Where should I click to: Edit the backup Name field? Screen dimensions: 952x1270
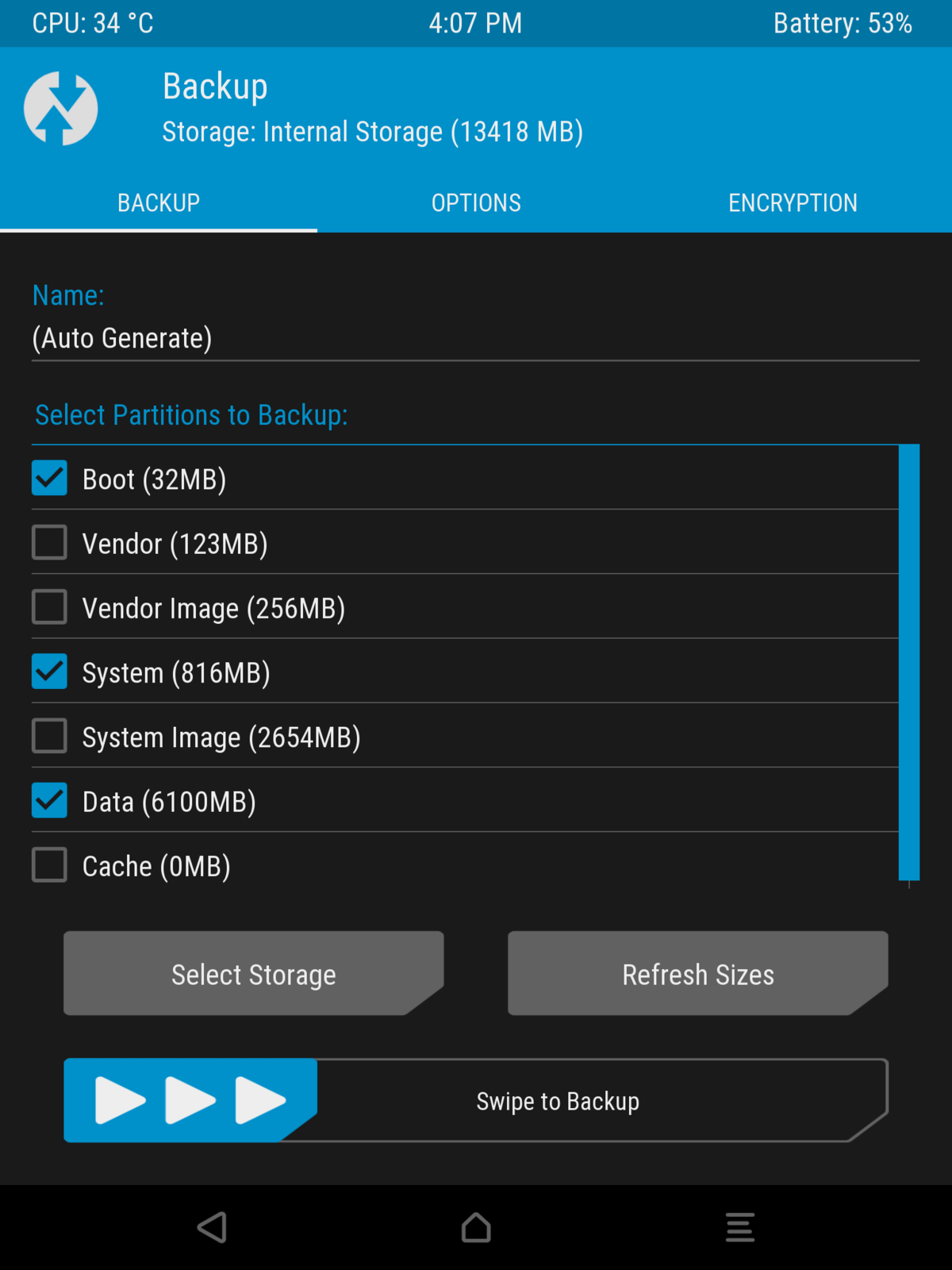point(474,339)
